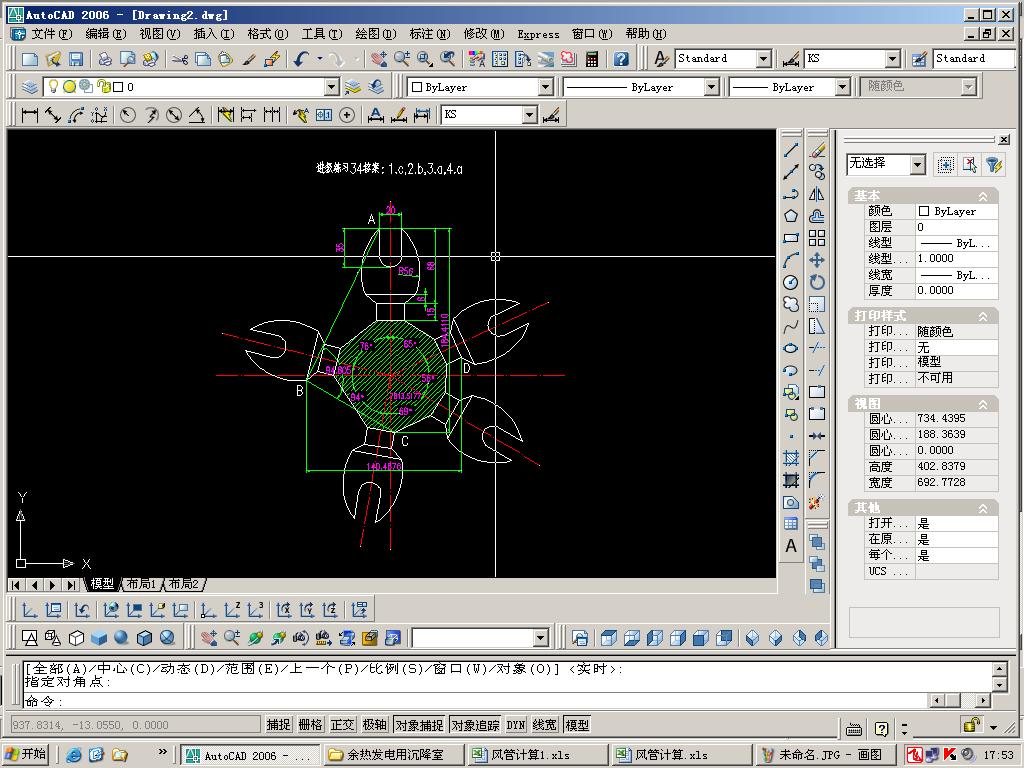Toggle 模型 model space button in status bar
The width and height of the screenshot is (1024, 768).
[577, 725]
